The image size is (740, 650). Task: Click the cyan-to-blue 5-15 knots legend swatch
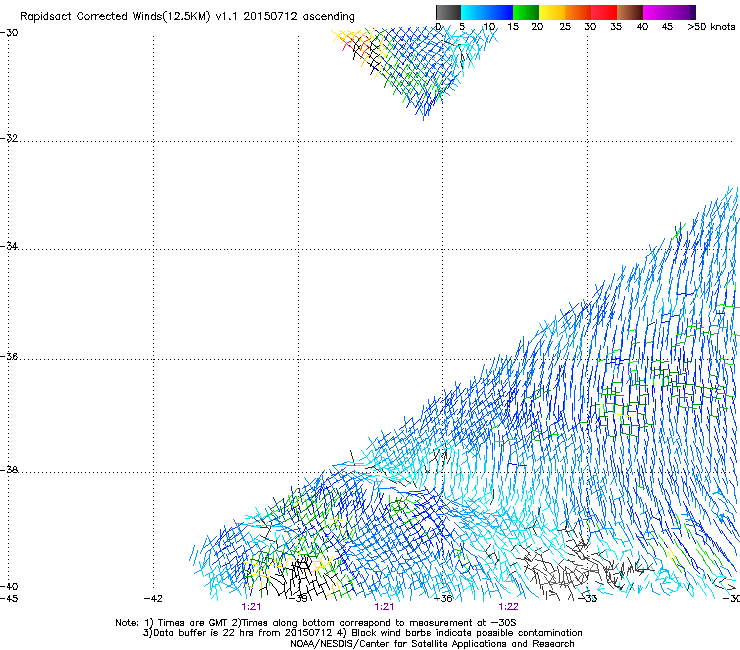coord(487,12)
